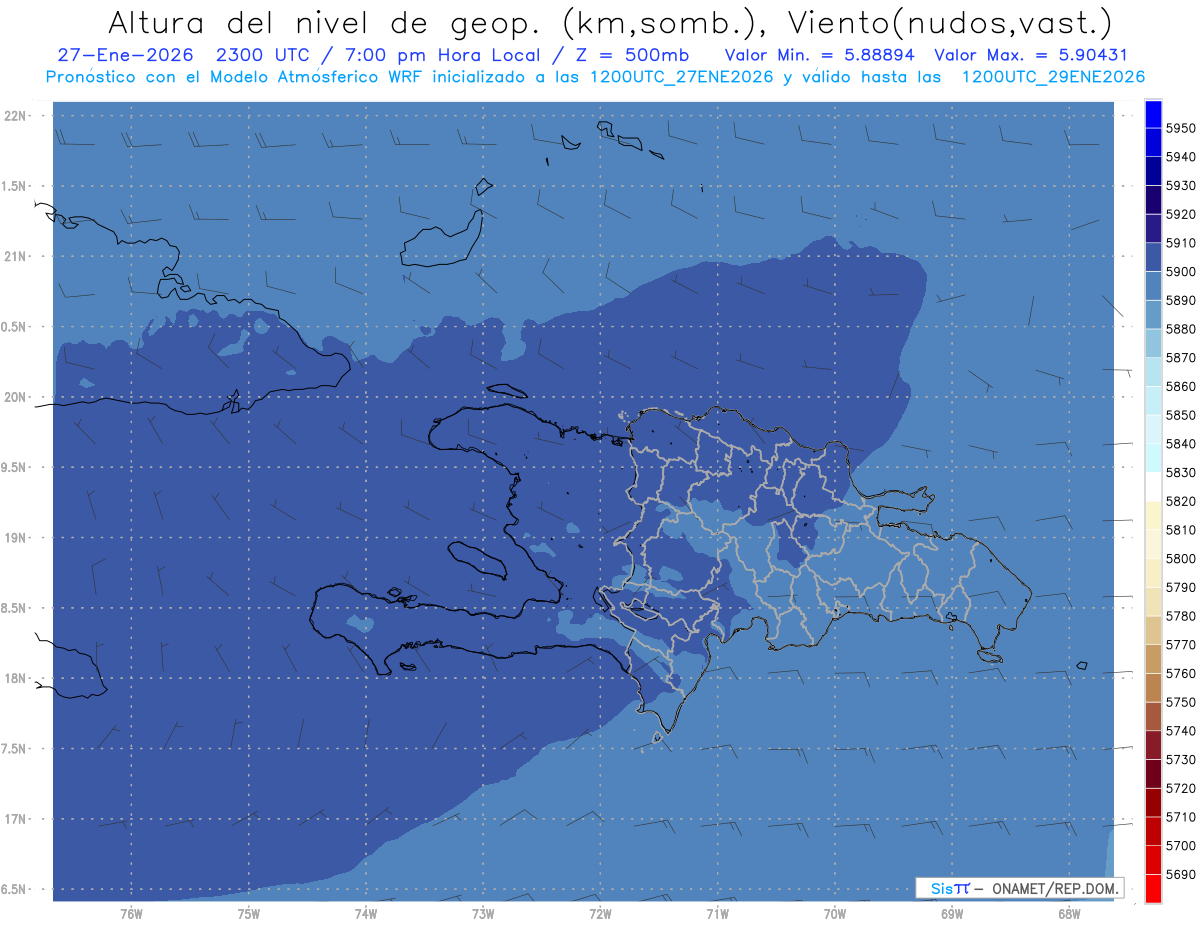Click the '74W' longitude label
The width and height of the screenshot is (1200, 927).
(366, 914)
